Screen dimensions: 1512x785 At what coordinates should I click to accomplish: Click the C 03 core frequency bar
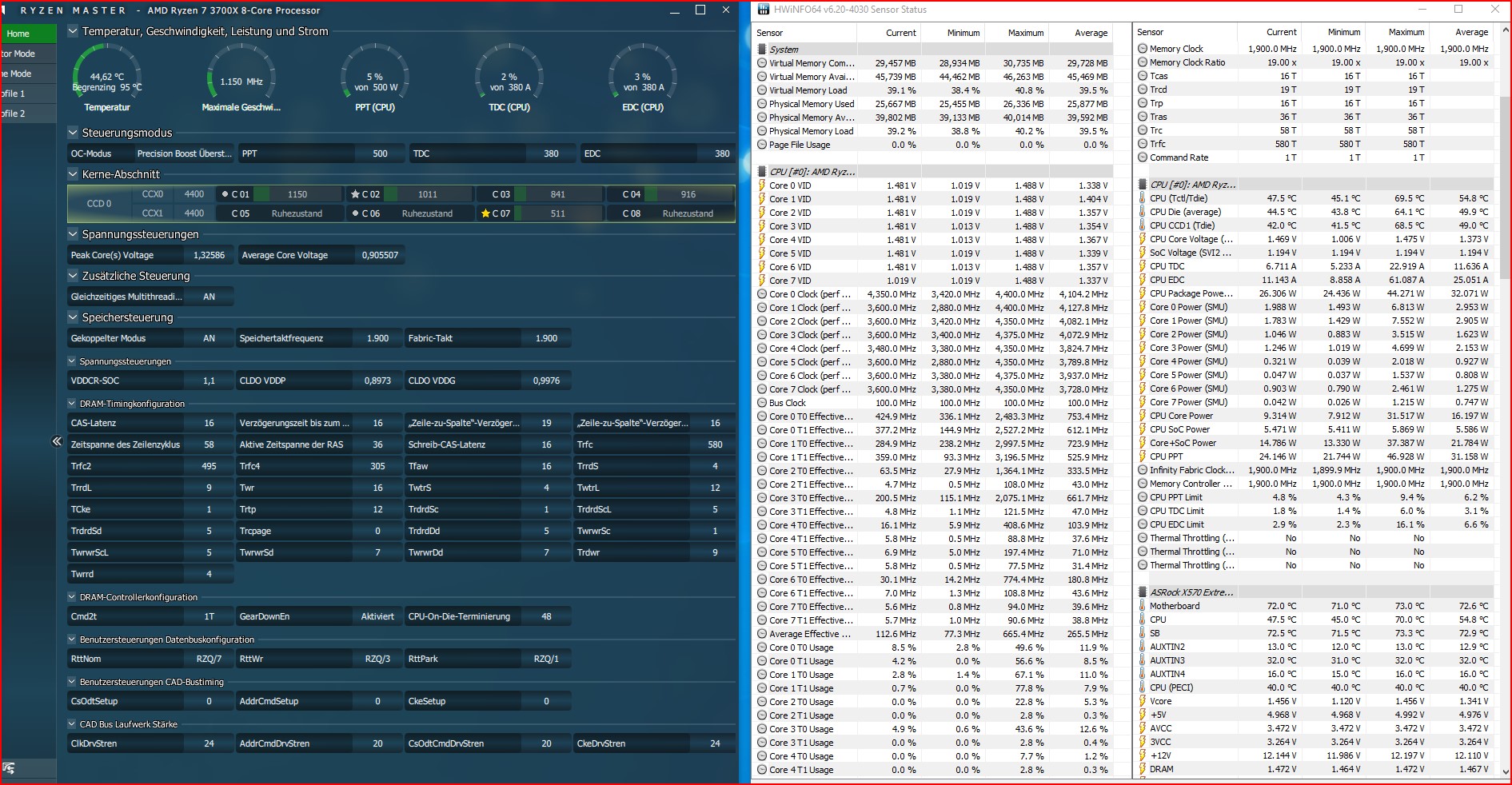coord(558,194)
